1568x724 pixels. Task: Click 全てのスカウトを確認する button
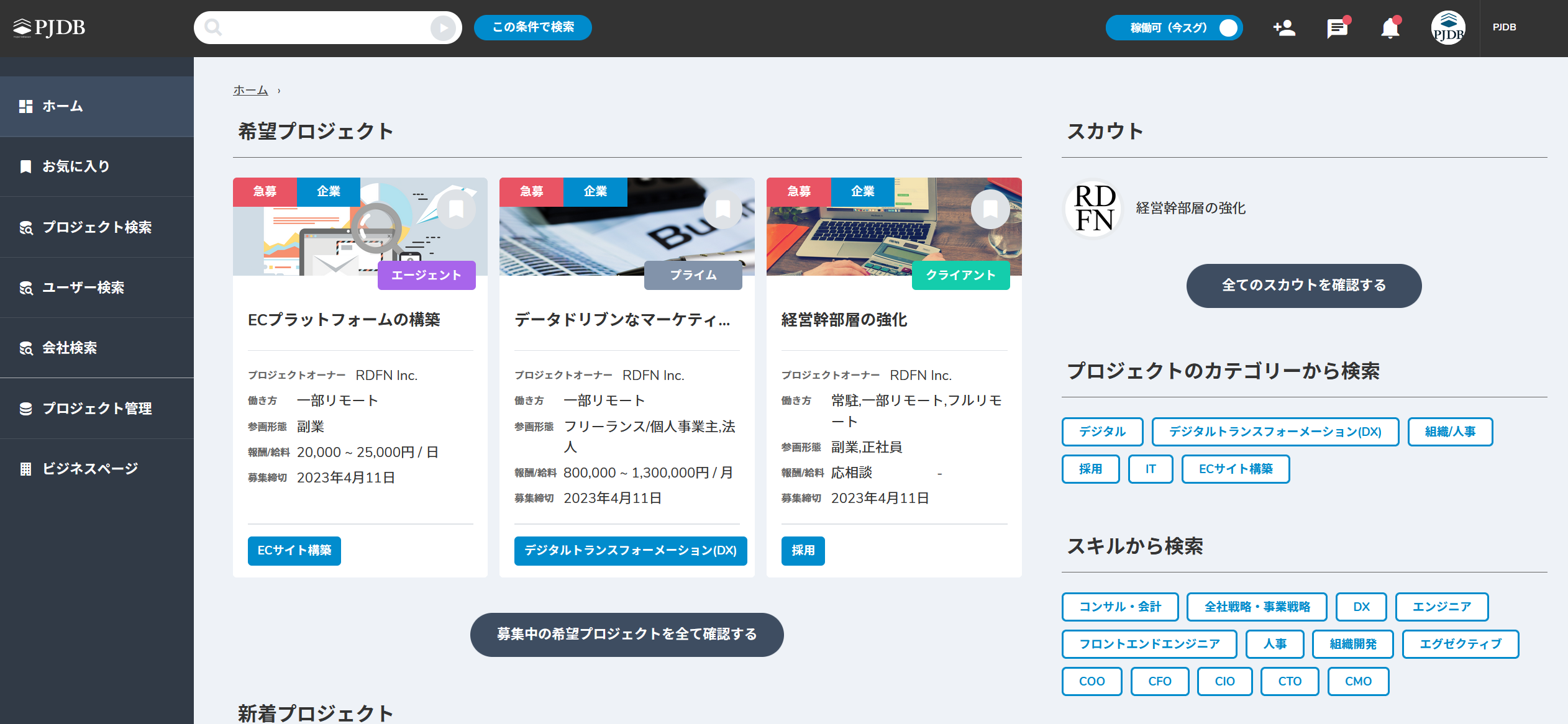1303,286
